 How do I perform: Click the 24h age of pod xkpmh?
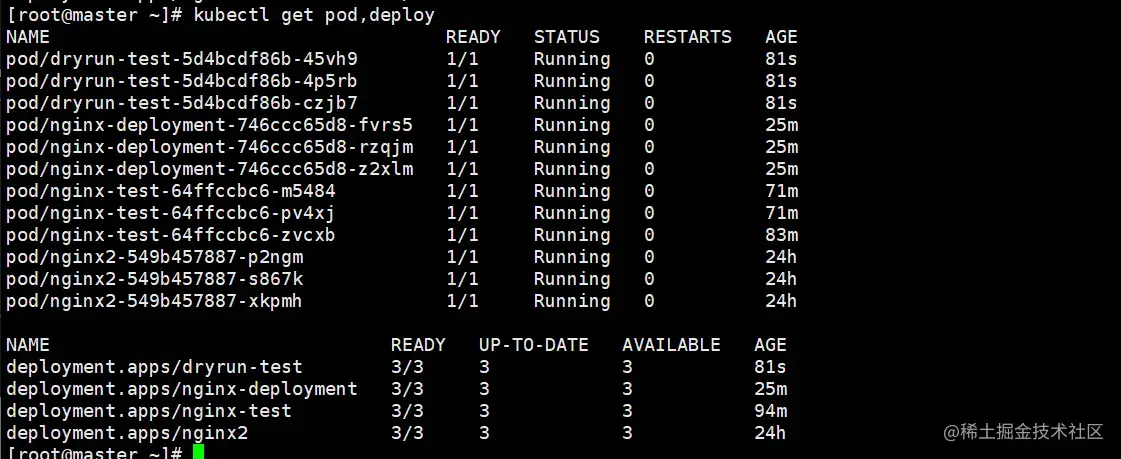(781, 301)
